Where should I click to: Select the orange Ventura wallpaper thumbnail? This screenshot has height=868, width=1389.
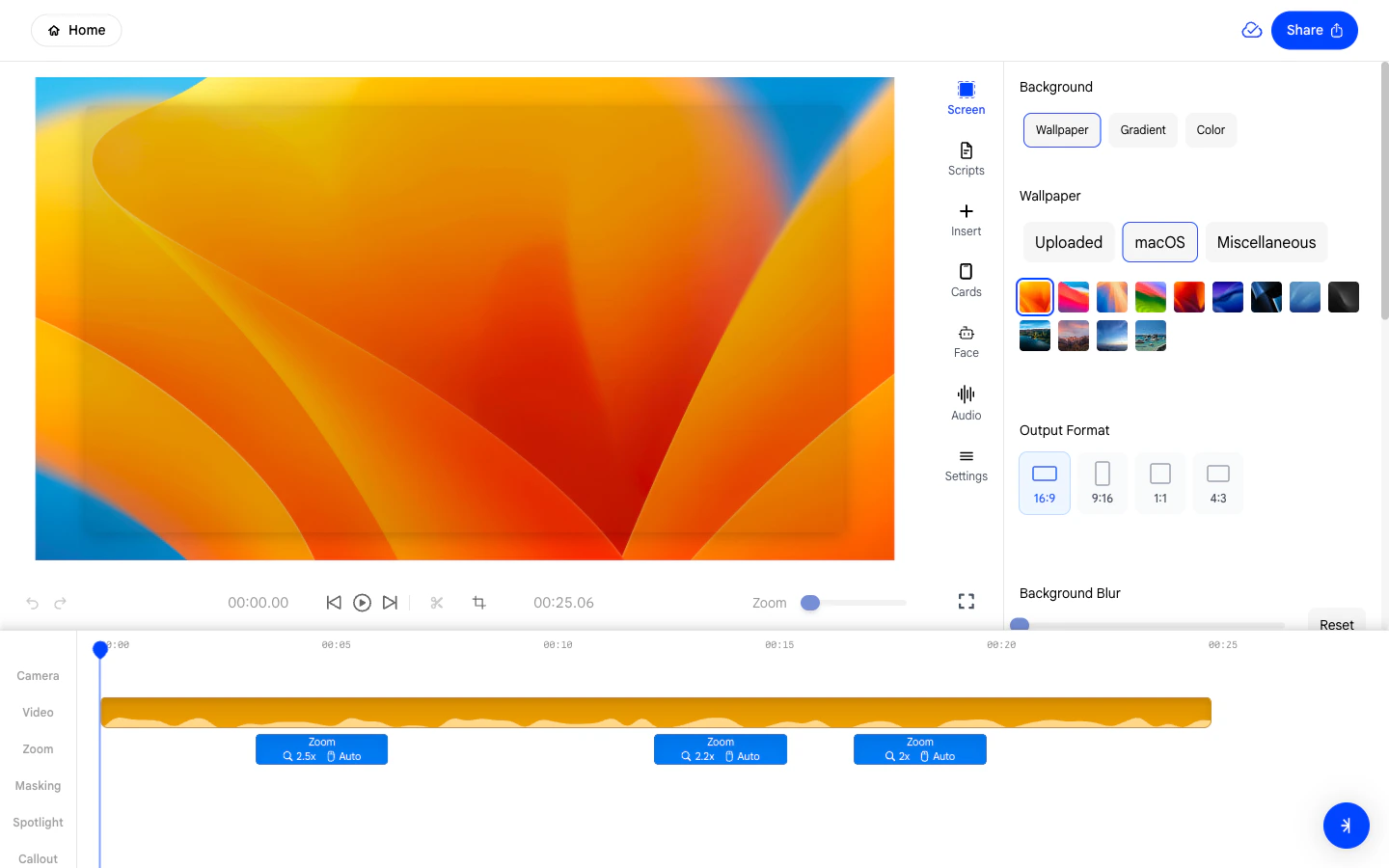[x=1035, y=297]
